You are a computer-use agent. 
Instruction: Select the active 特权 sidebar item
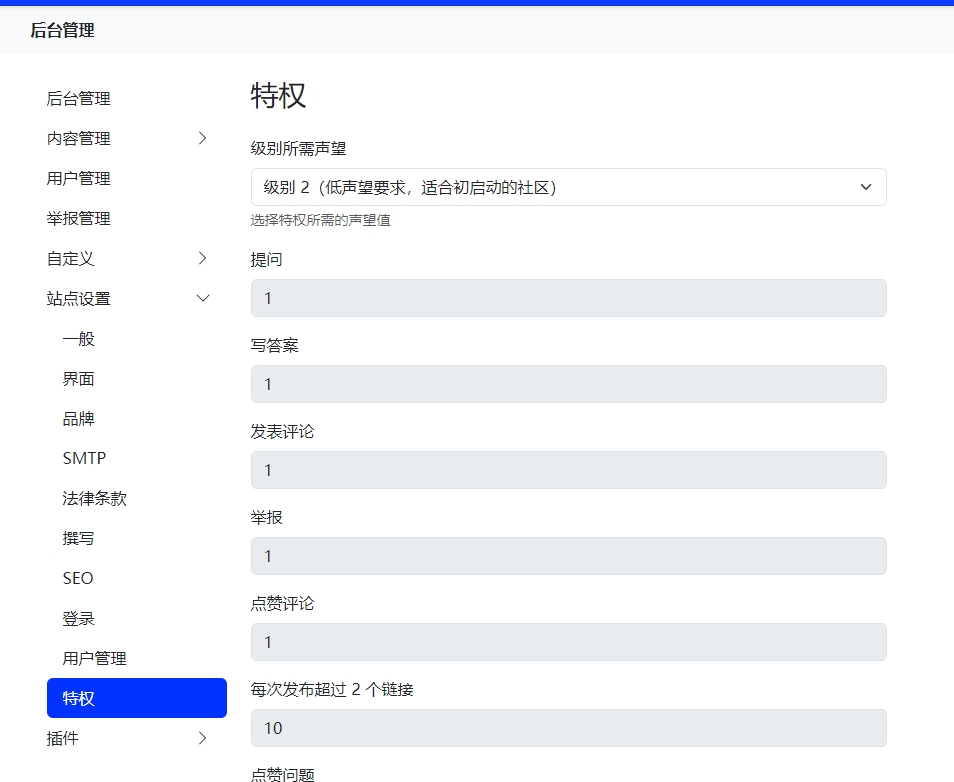pyautogui.click(x=136, y=698)
